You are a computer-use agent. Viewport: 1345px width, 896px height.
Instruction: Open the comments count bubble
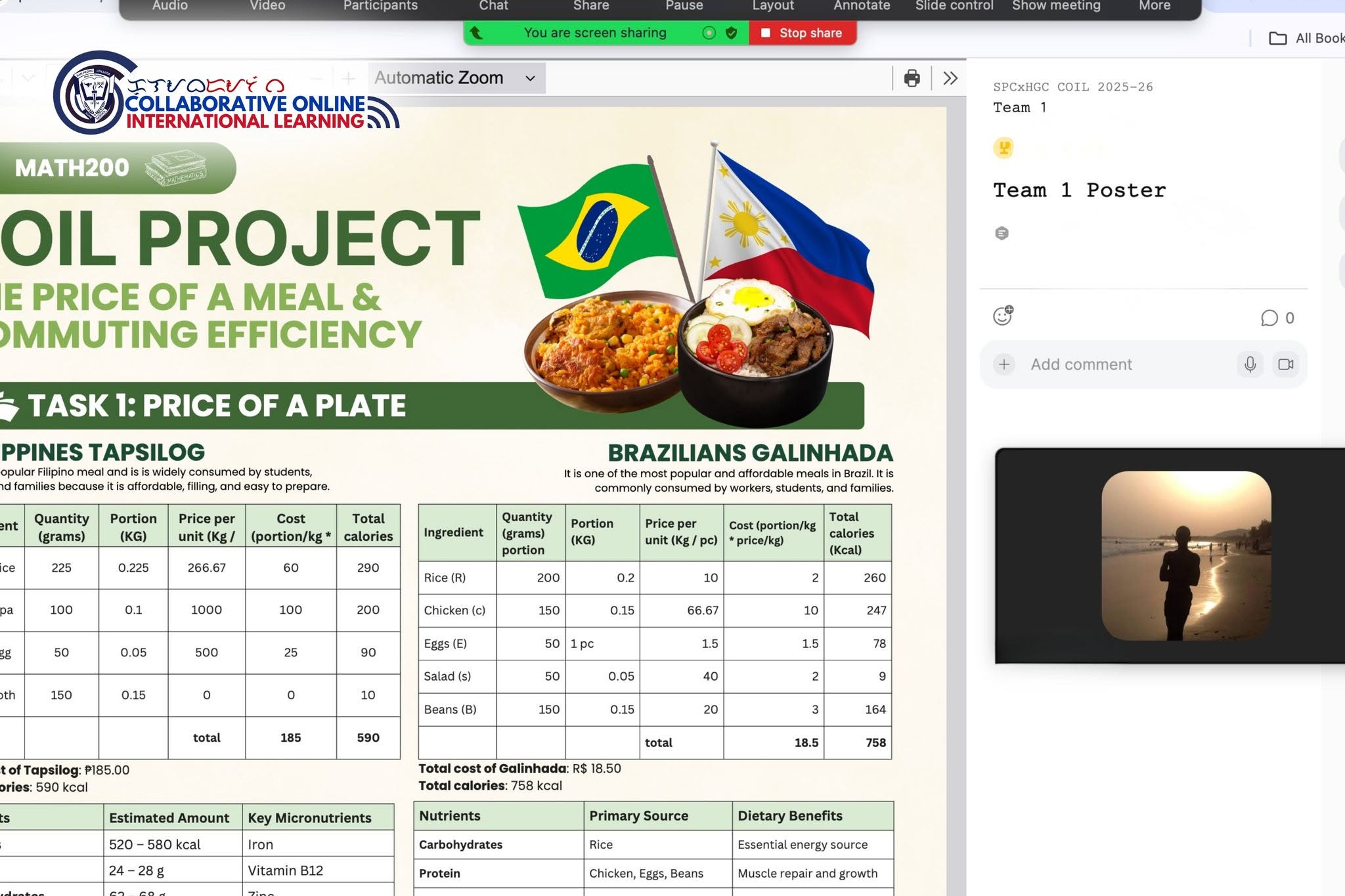click(1277, 318)
